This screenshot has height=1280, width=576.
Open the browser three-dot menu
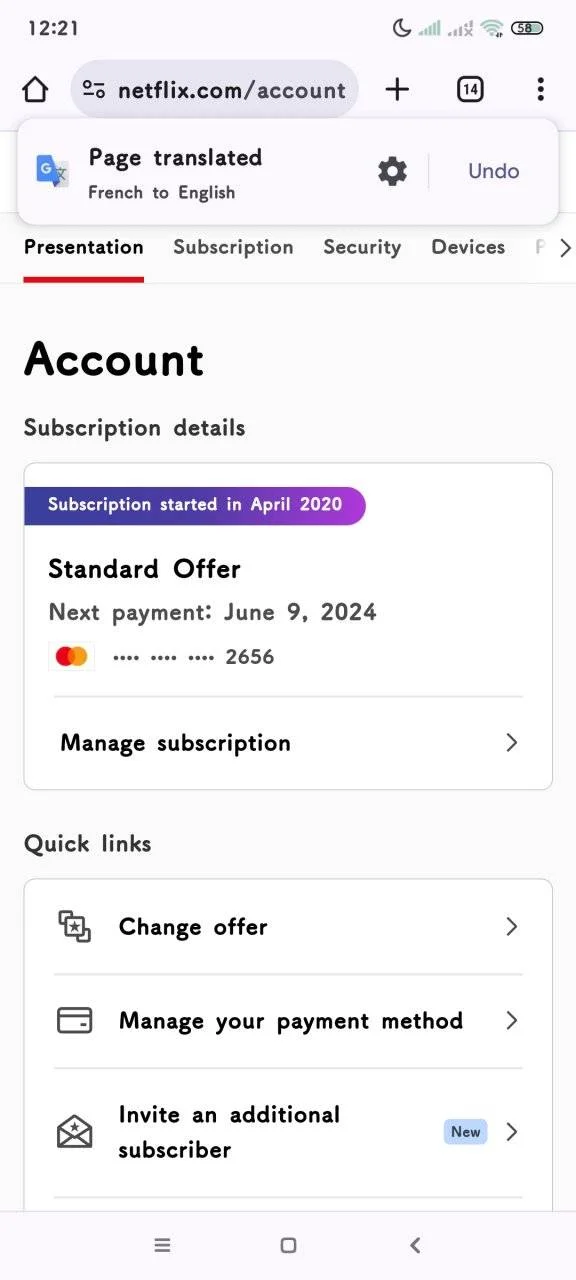(x=540, y=90)
